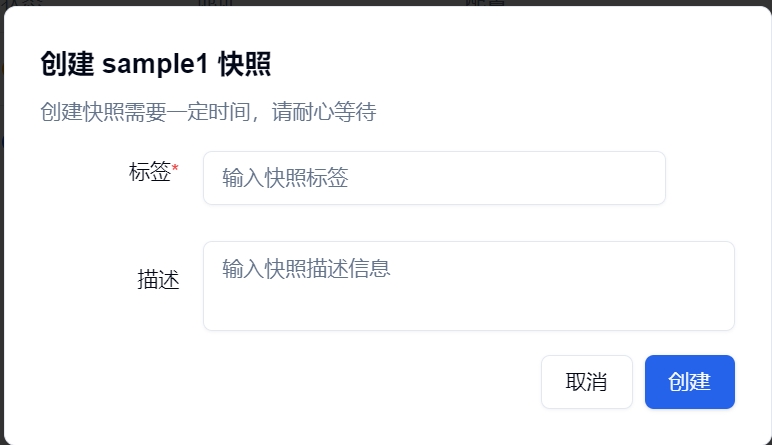Screen dimensions: 772x445
Task: Place cursor at right end of 标签 input
Action: tap(650, 178)
